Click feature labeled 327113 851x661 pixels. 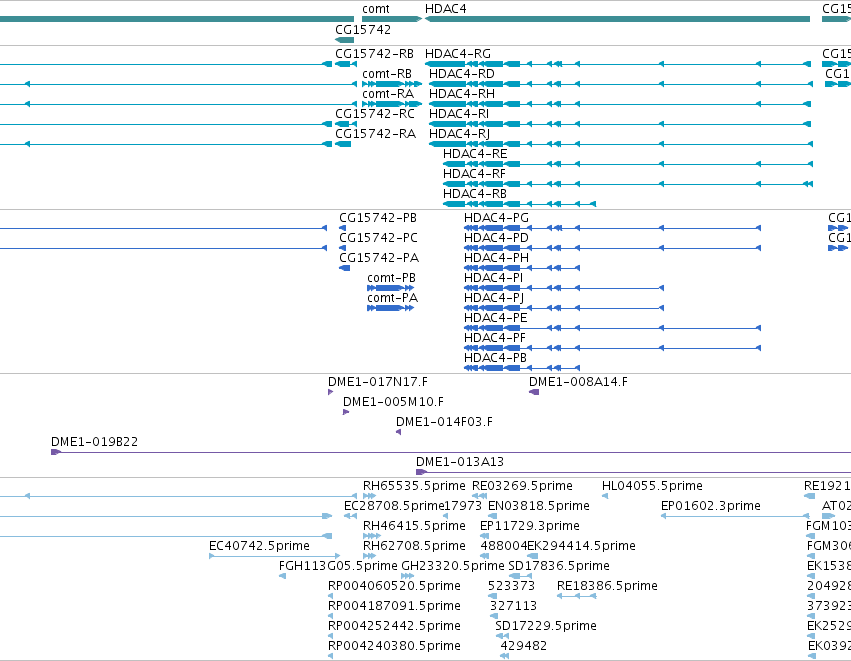pyautogui.click(x=513, y=607)
